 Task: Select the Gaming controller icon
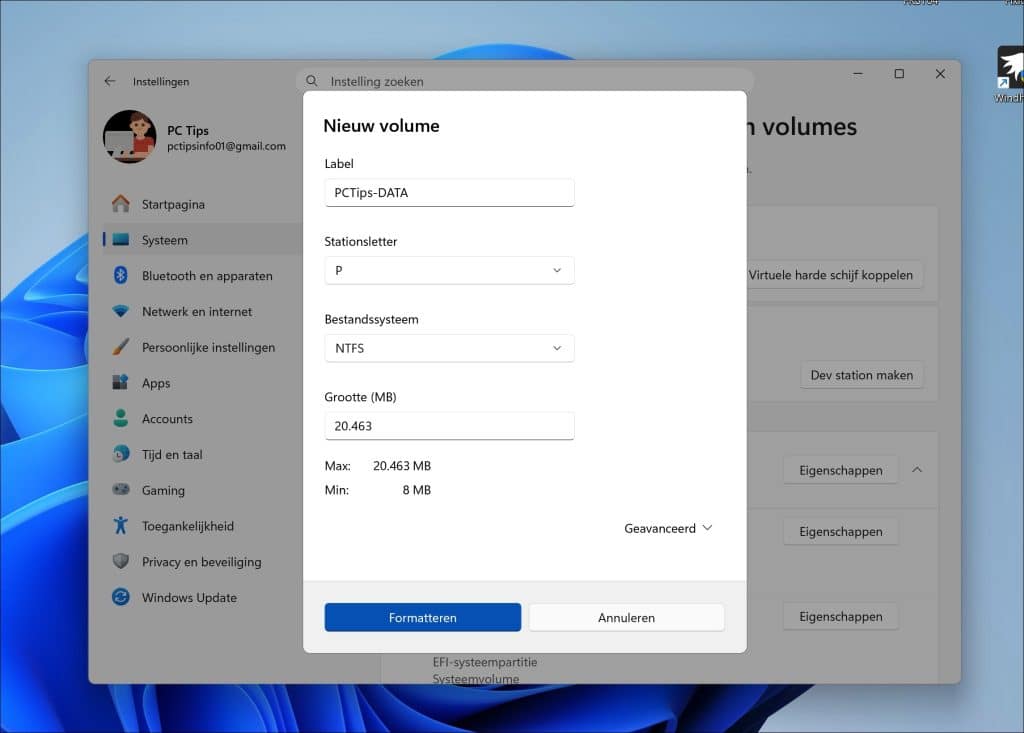point(121,490)
